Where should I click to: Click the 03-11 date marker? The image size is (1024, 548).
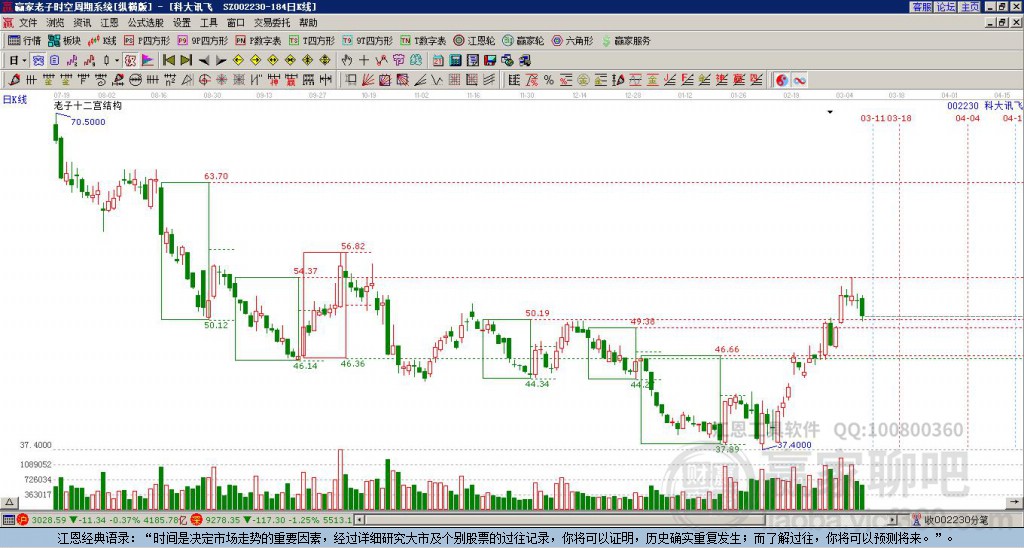[872, 118]
